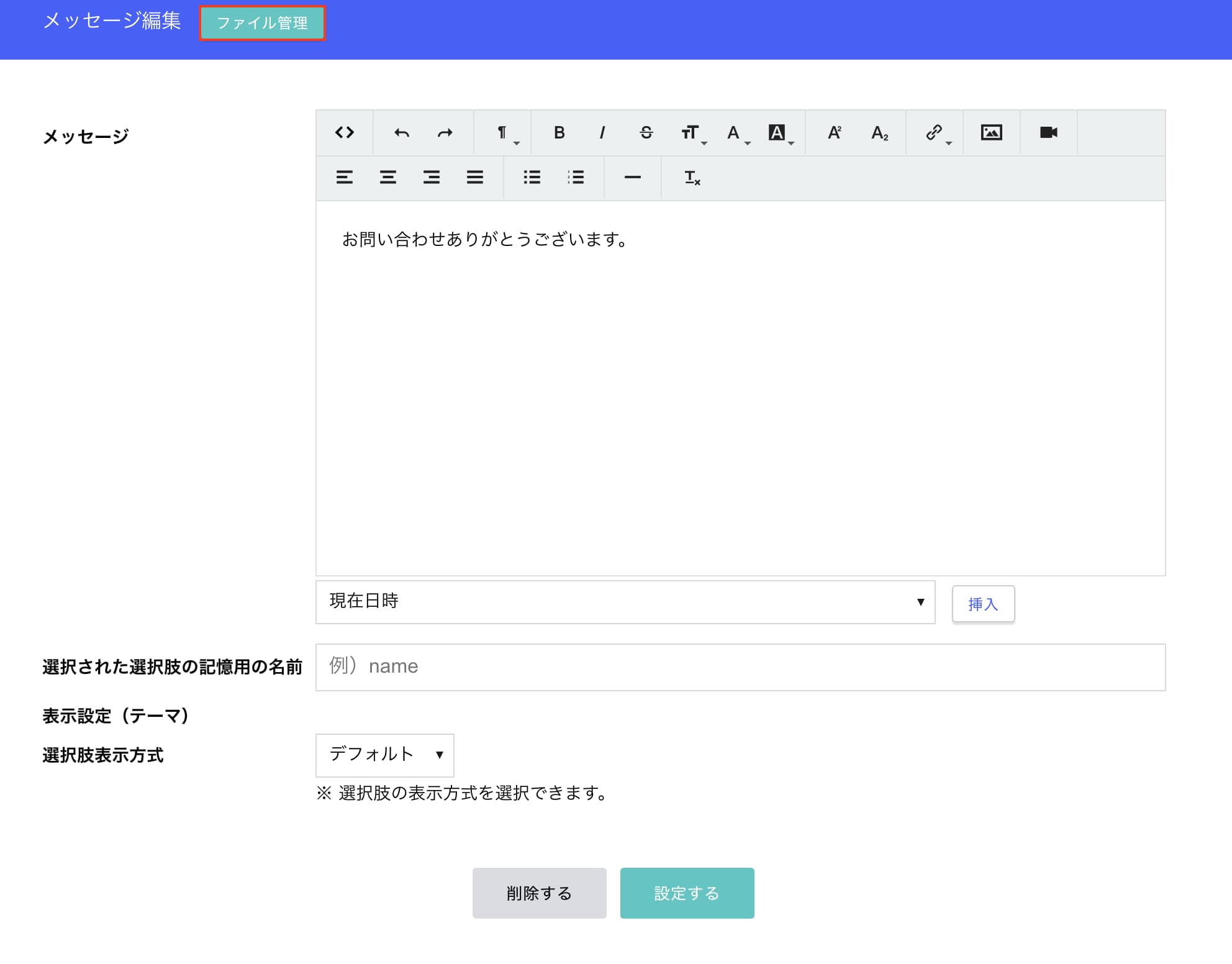Open the ファイル管理 file manager

point(262,23)
